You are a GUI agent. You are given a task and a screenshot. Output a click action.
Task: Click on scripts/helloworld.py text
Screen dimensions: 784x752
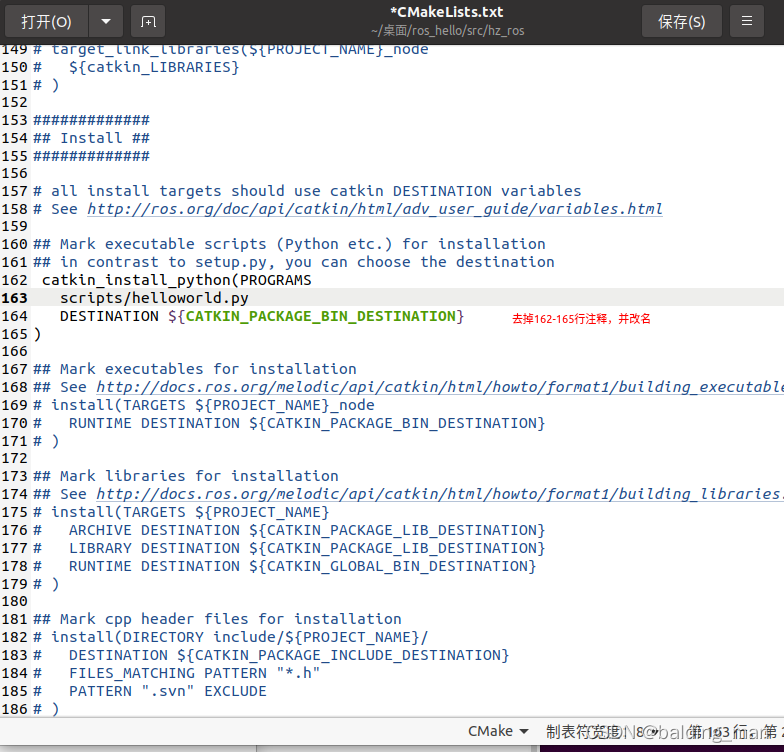154,298
